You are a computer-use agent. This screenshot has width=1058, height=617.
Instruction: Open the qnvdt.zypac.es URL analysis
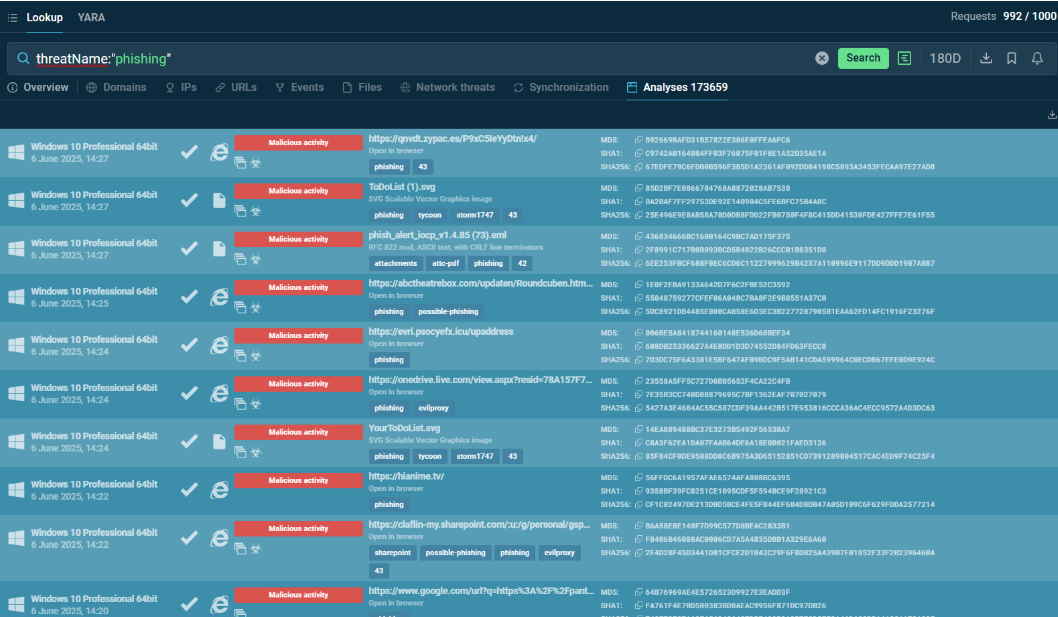[453, 138]
